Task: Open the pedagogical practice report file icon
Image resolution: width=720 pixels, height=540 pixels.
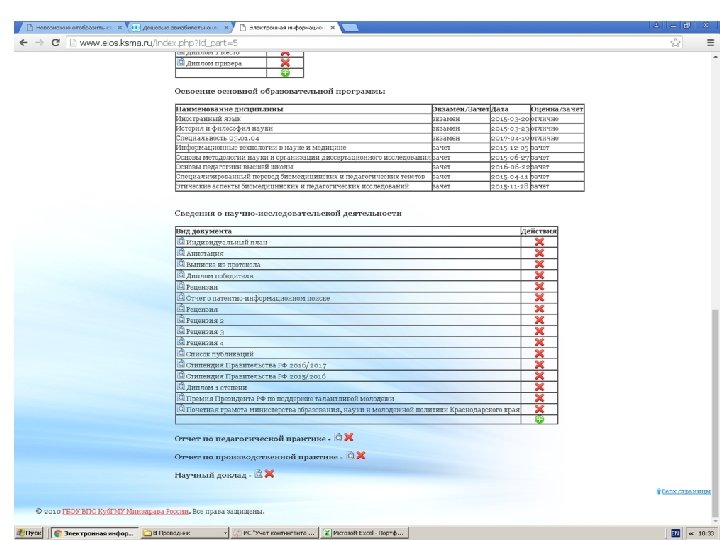Action: click(x=338, y=437)
